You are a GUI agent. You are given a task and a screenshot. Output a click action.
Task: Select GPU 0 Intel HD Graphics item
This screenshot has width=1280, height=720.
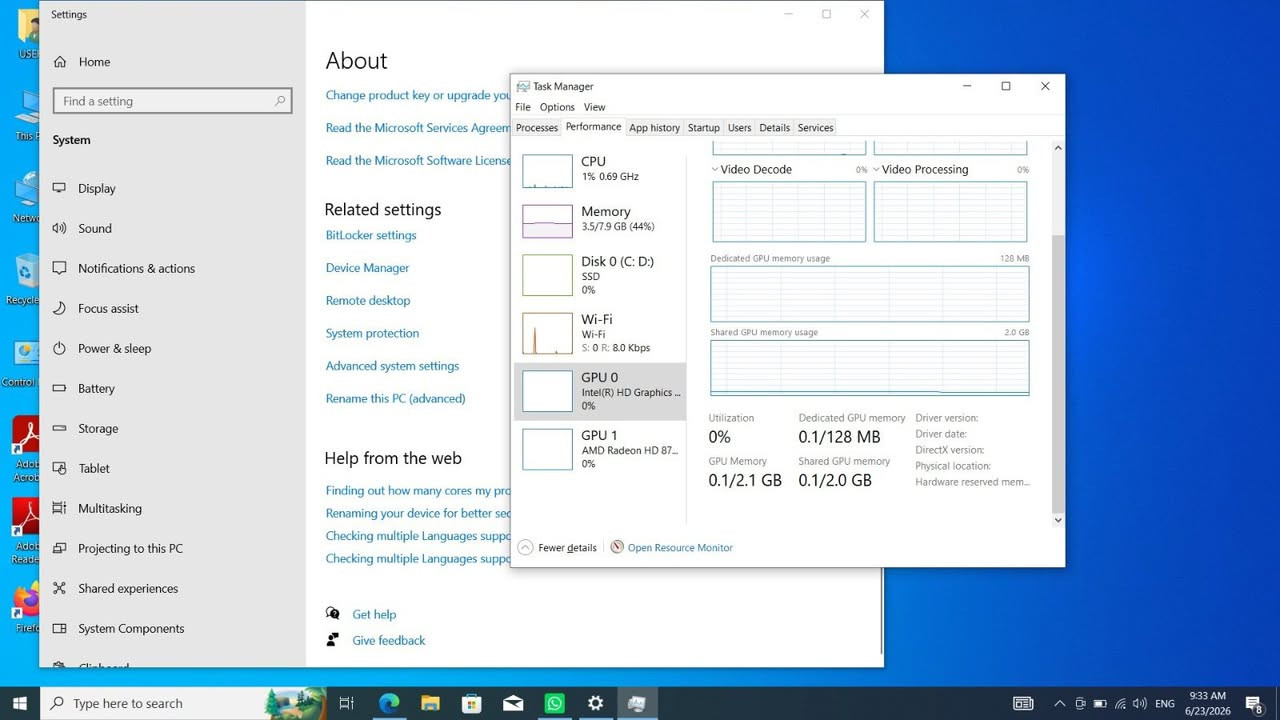click(600, 391)
